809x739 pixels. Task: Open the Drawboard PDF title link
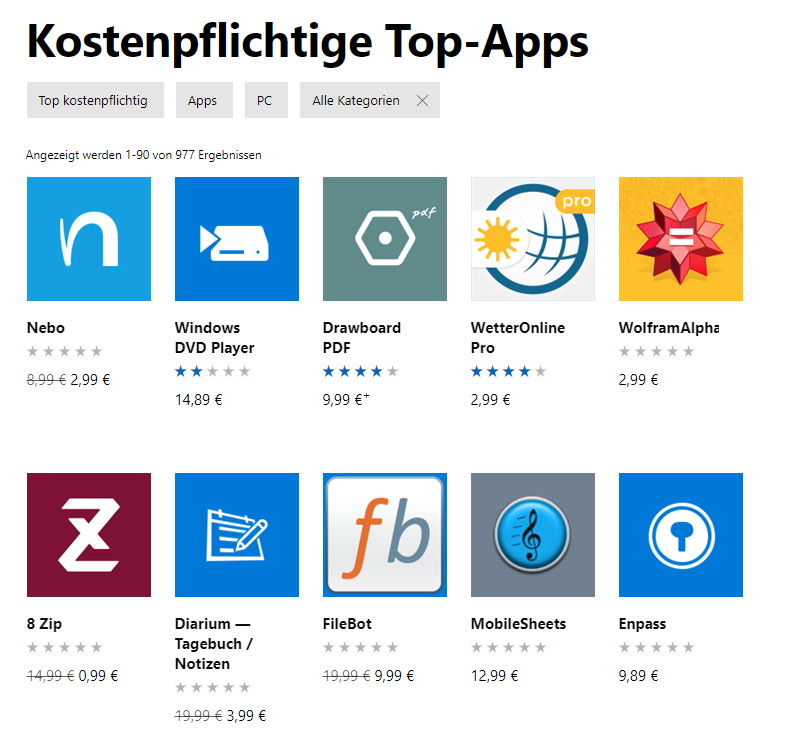point(362,338)
